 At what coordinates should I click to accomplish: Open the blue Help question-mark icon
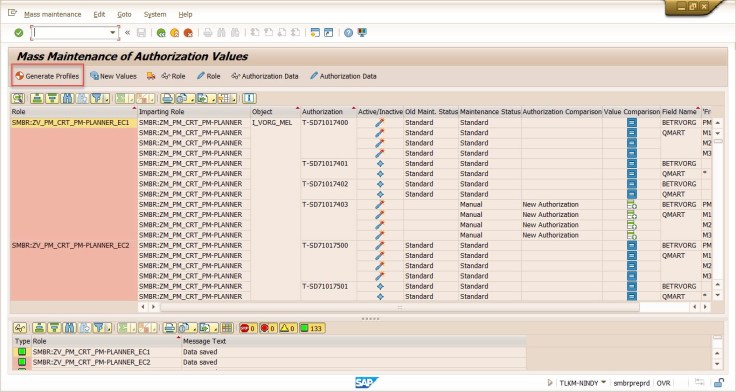tap(348, 32)
